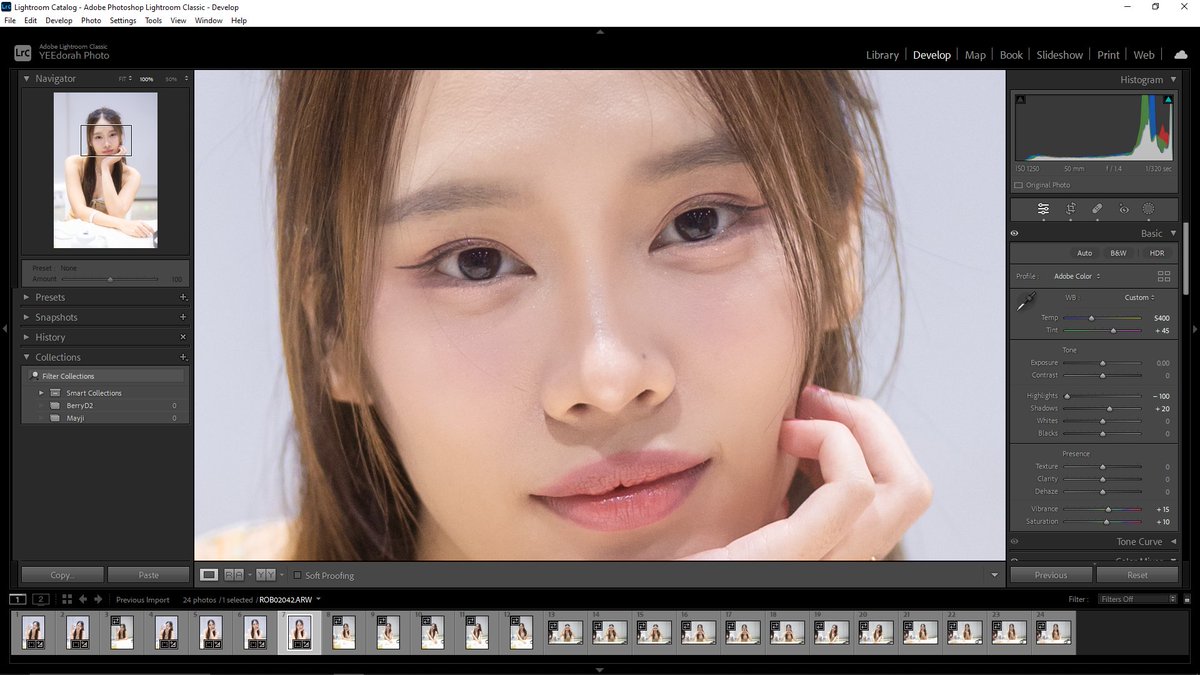Select the Edit sliders tool icon

[1043, 209]
